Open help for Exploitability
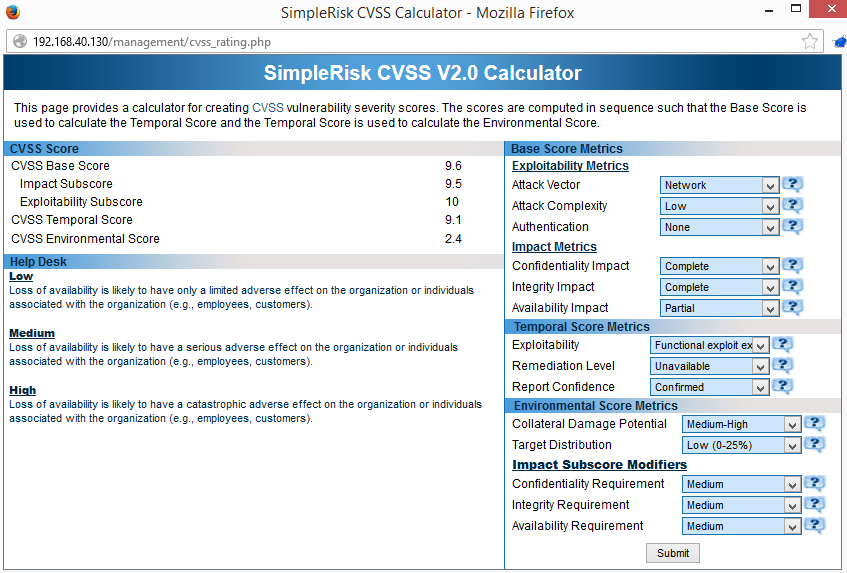 point(782,345)
